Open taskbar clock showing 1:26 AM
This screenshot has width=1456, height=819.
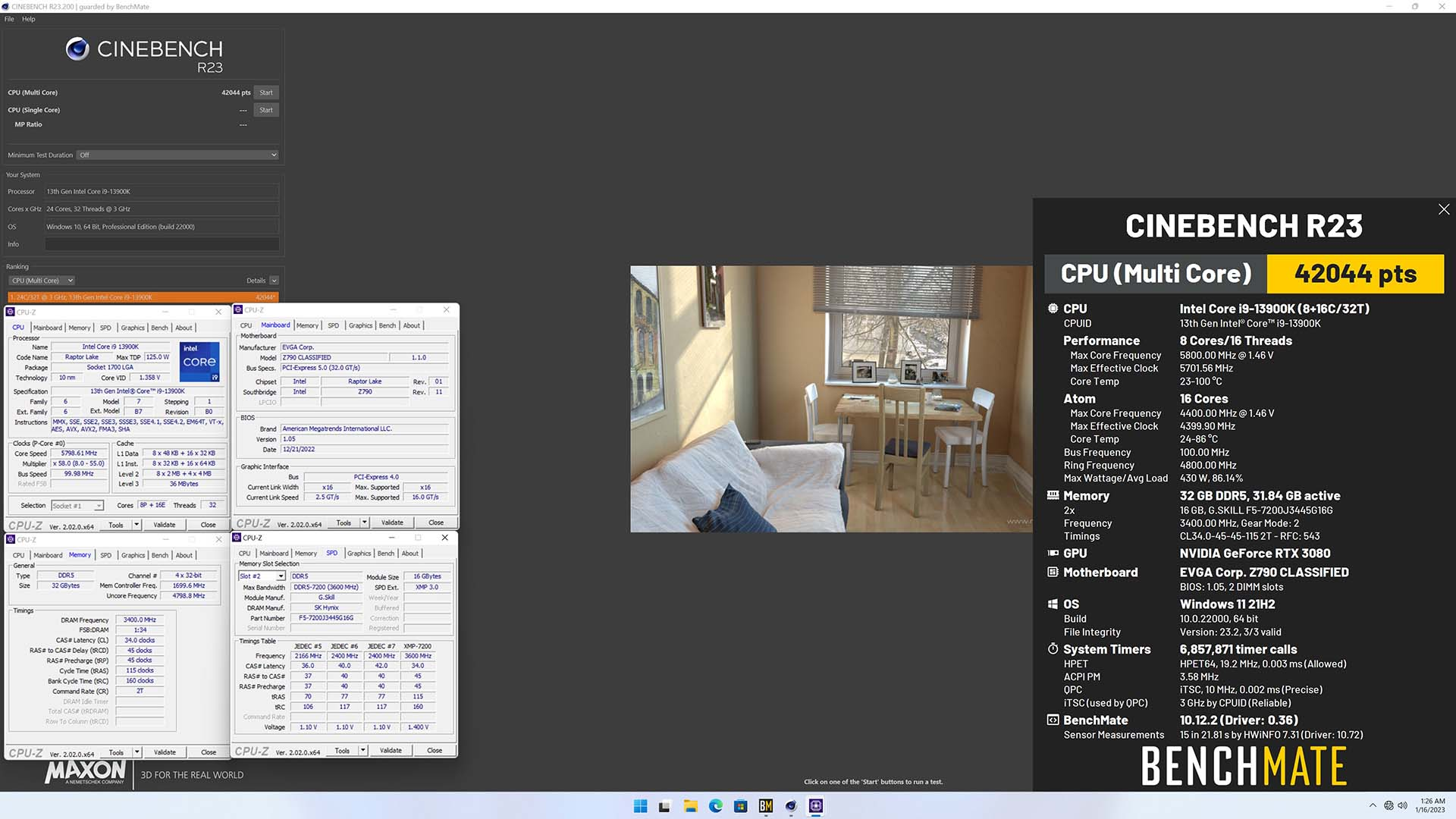(x=1431, y=805)
